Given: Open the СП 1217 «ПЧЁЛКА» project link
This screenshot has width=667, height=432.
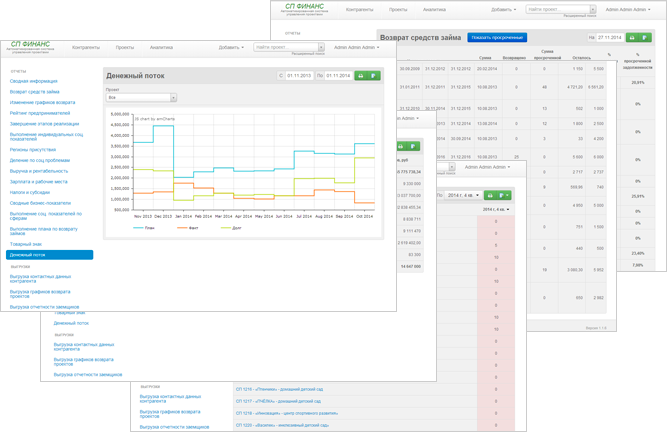Looking at the screenshot, I should tap(278, 401).
